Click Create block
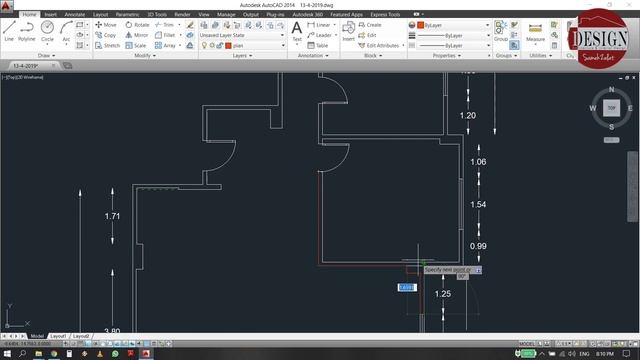Viewport: 640px width, 360px height. point(370,25)
